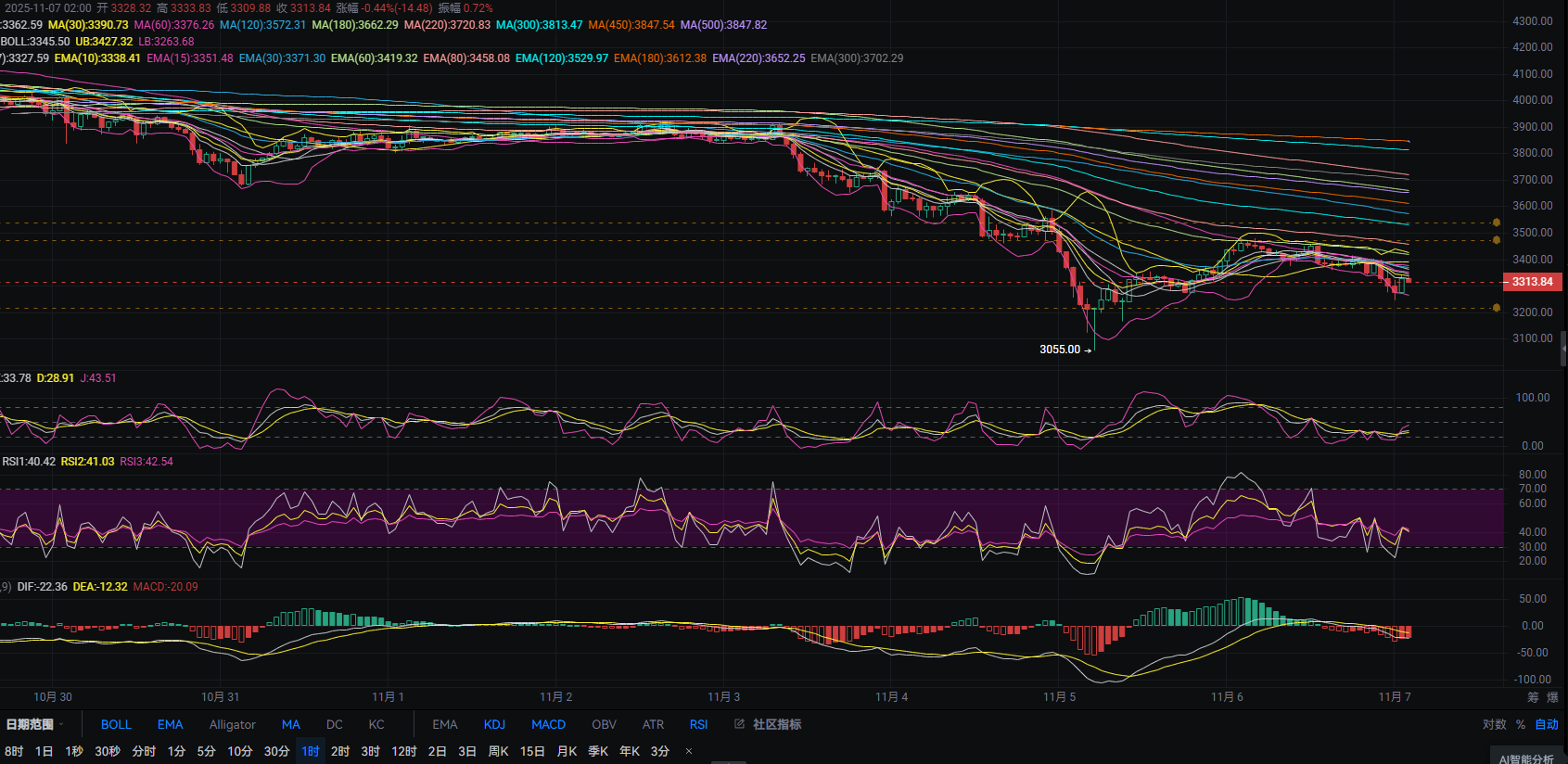Open the community indicators edit icon
Screen dimensions: 1568x764
coord(739,724)
